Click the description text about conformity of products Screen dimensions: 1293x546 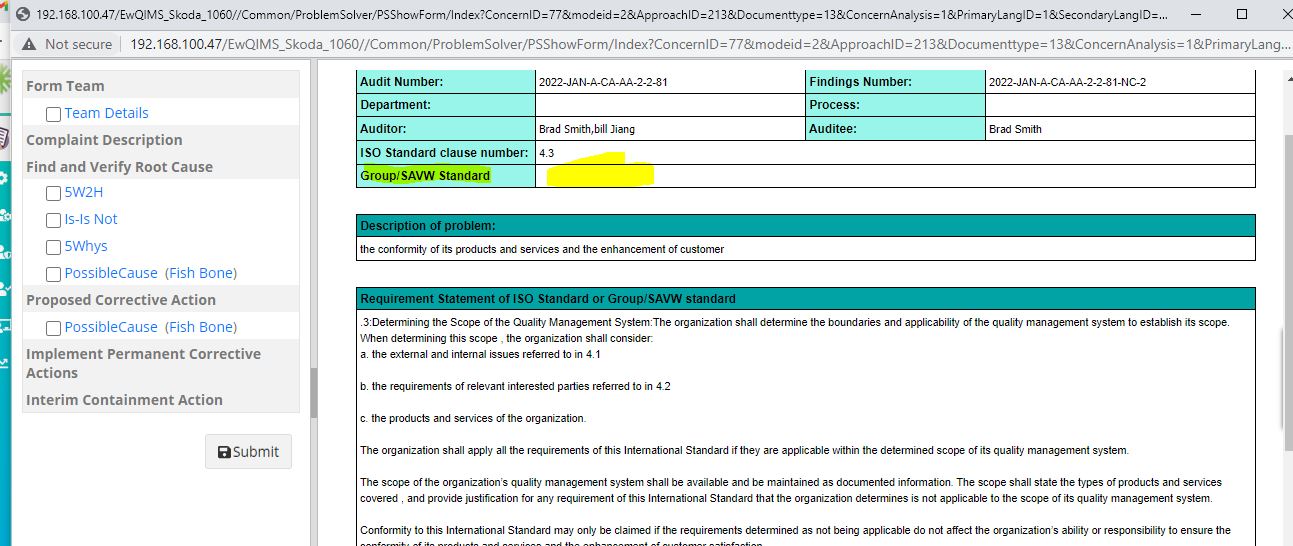click(x=542, y=249)
